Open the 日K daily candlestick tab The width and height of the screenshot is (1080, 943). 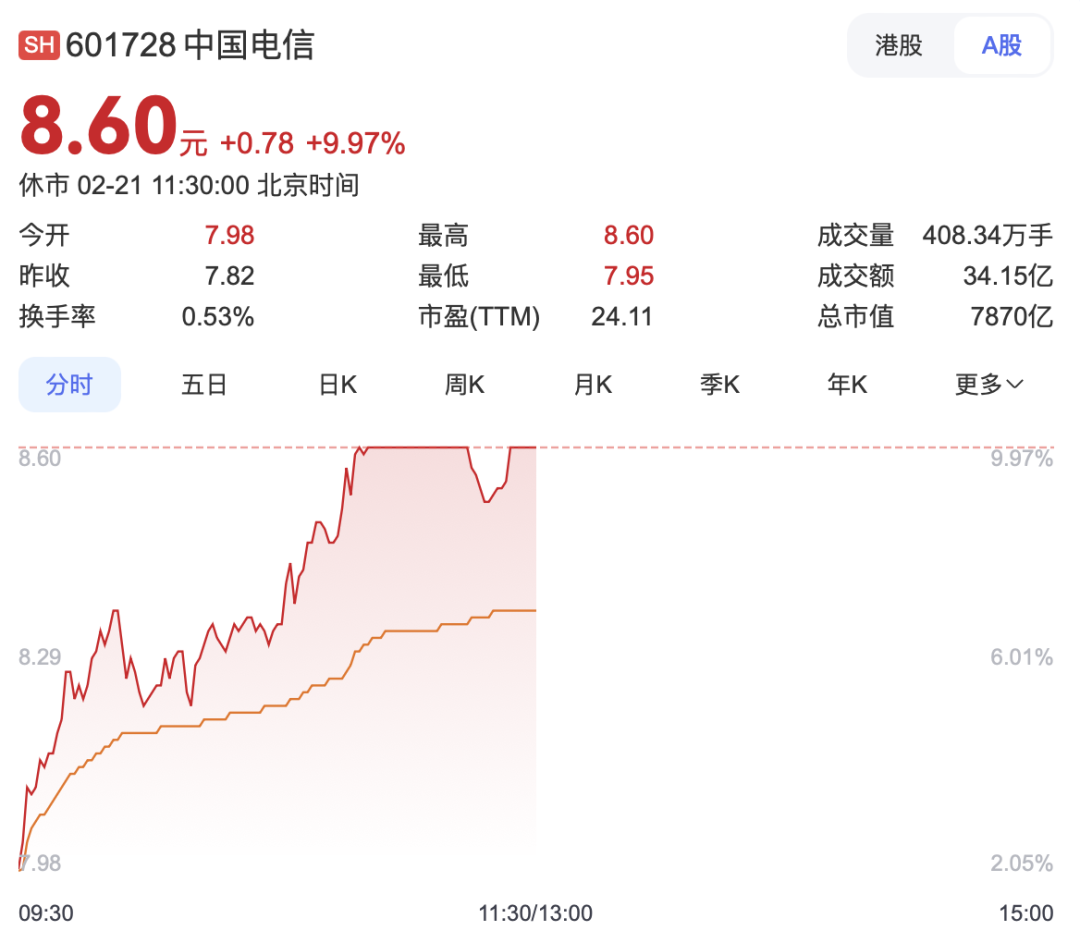338,384
